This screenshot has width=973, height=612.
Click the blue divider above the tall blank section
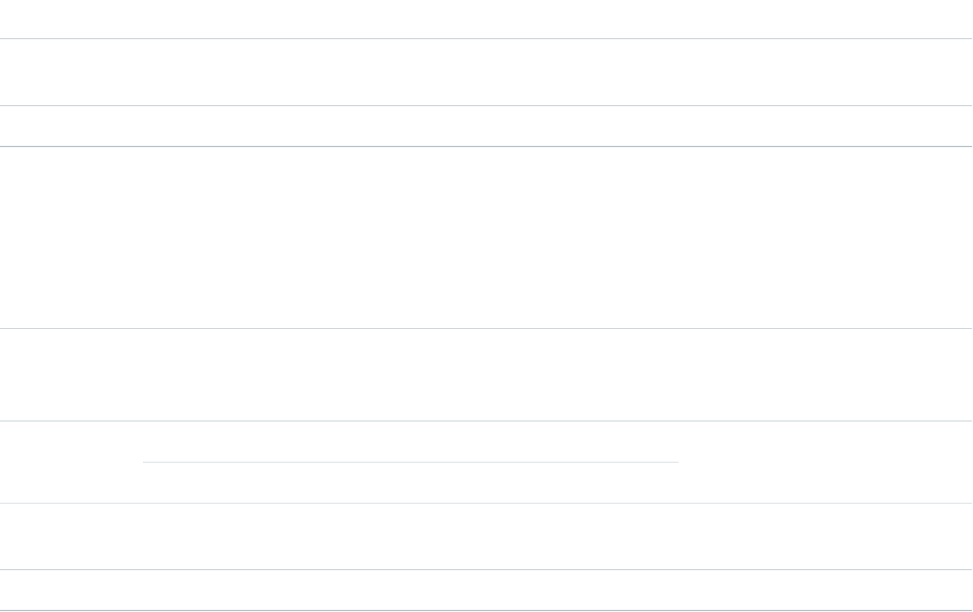coord(486,147)
